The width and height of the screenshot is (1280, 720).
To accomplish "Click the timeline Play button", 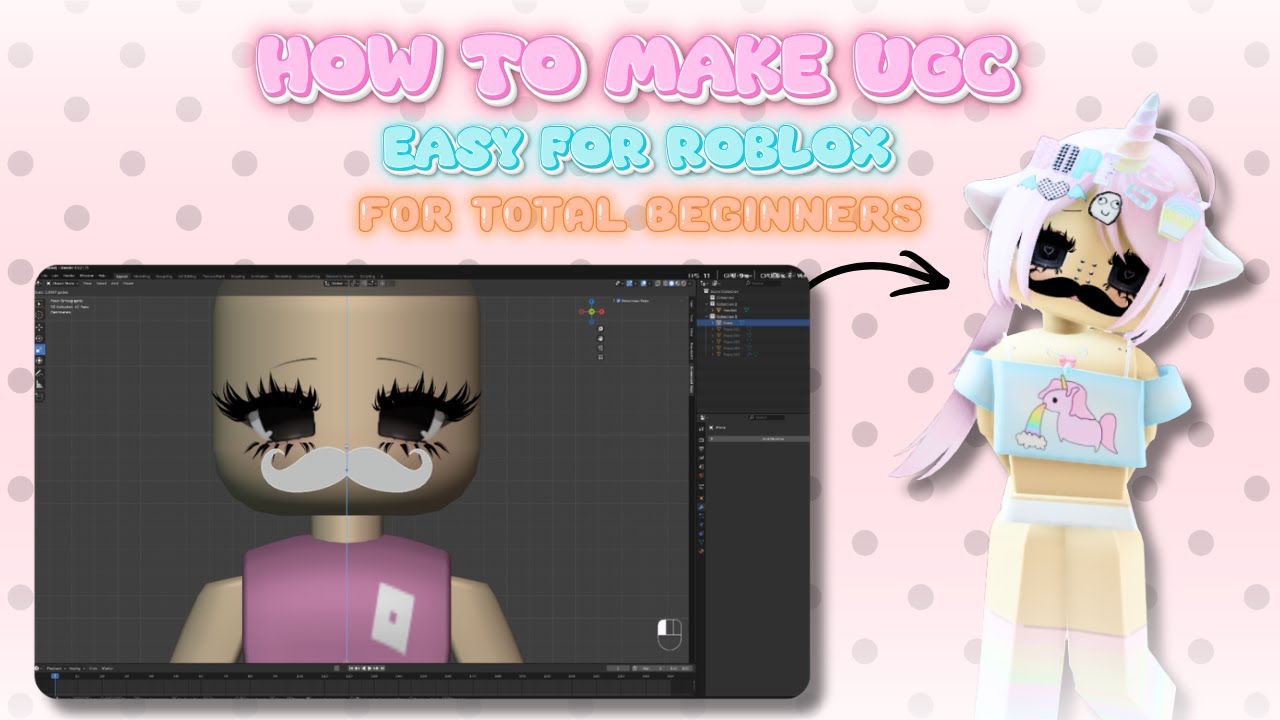I will coord(370,668).
